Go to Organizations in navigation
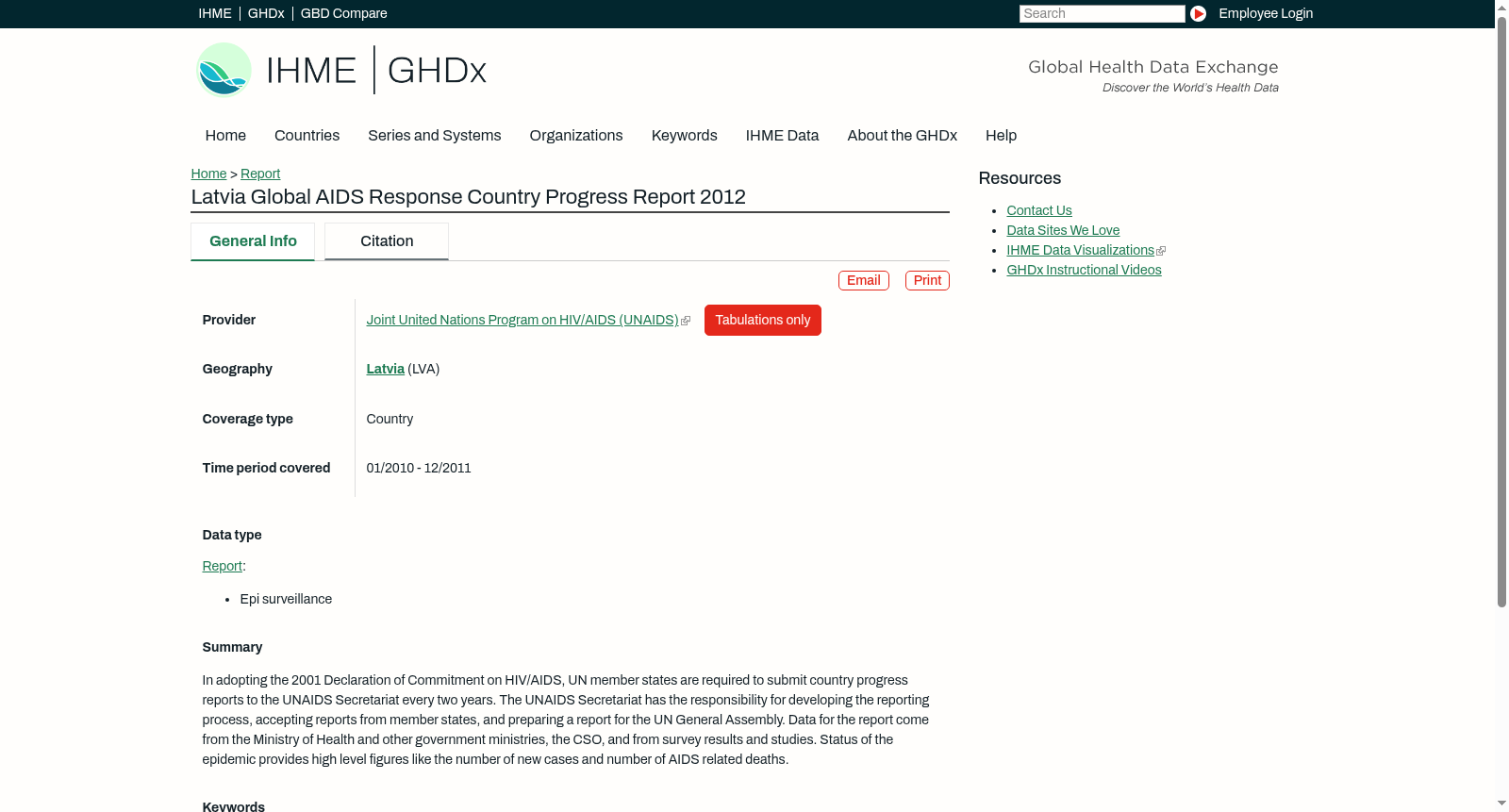The width and height of the screenshot is (1509, 812). point(576,135)
